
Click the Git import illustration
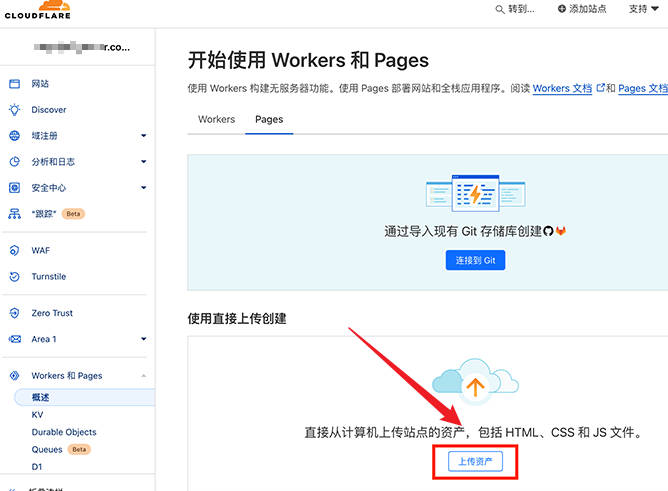[475, 193]
